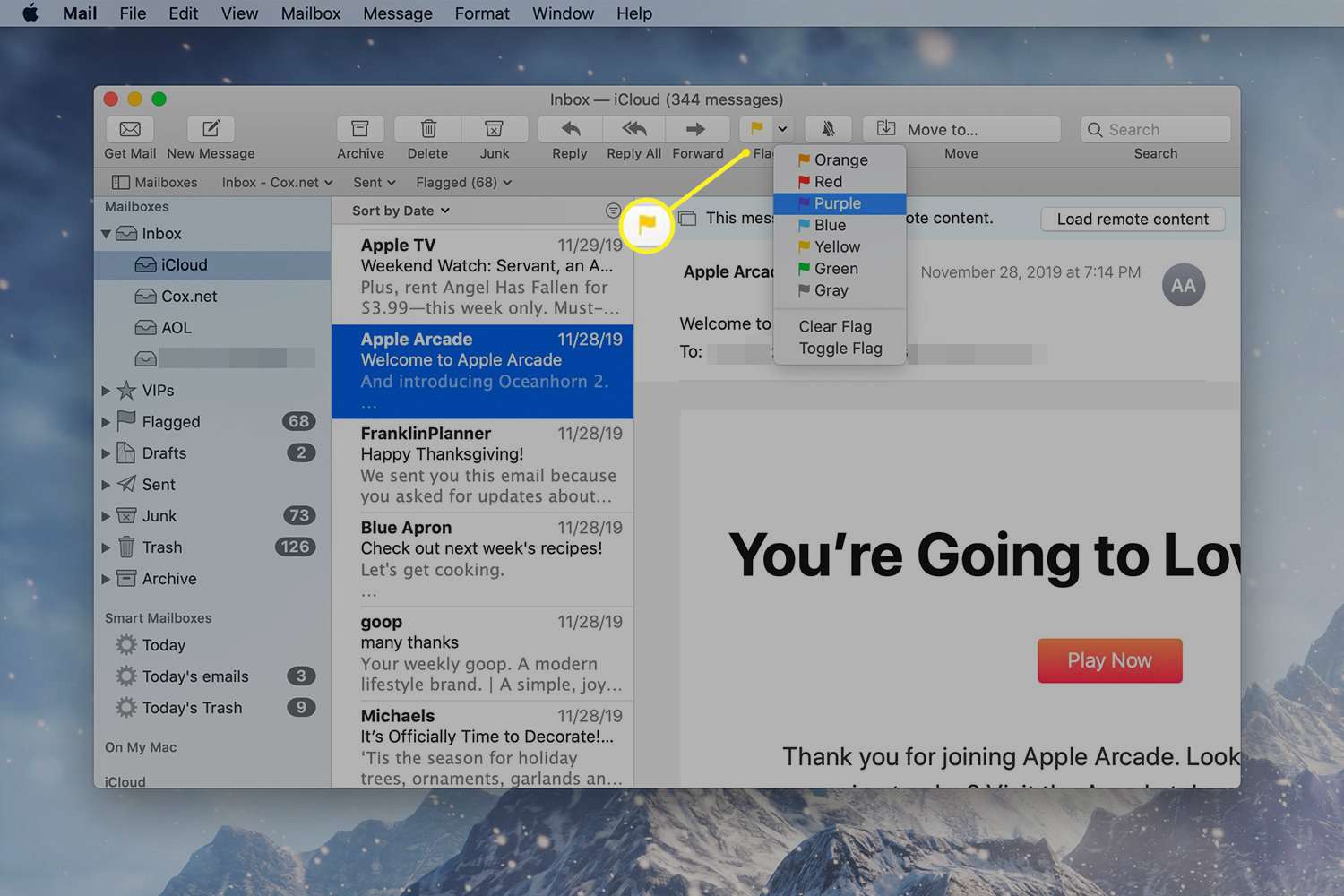Select Clear Flag from the menu
The height and width of the screenshot is (896, 1344).
[x=840, y=327]
